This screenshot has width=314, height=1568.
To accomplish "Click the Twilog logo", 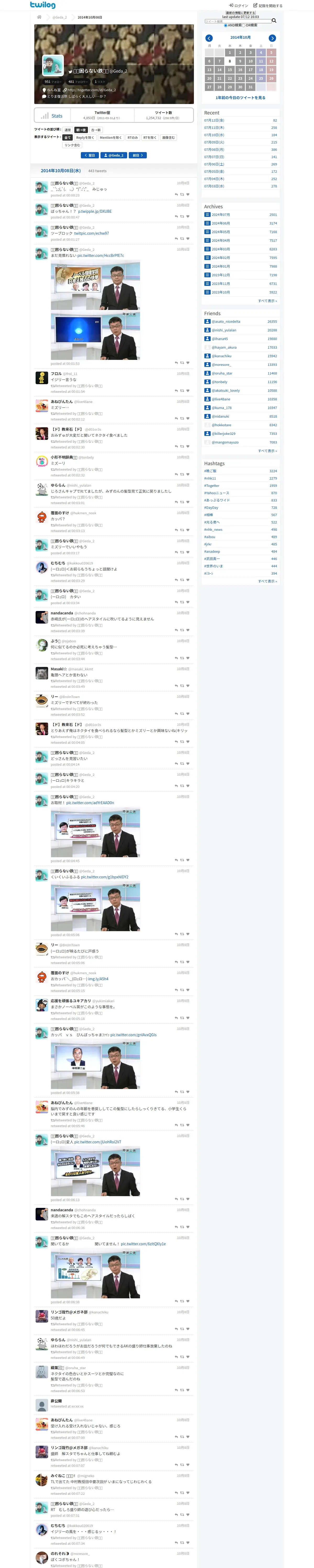I will [42, 5].
